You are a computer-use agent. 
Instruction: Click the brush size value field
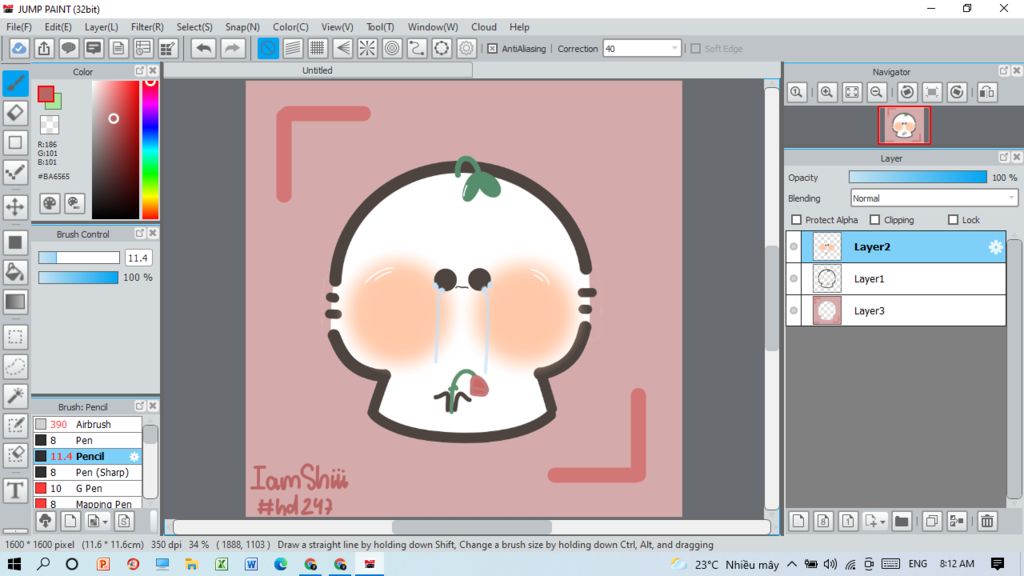[138, 258]
